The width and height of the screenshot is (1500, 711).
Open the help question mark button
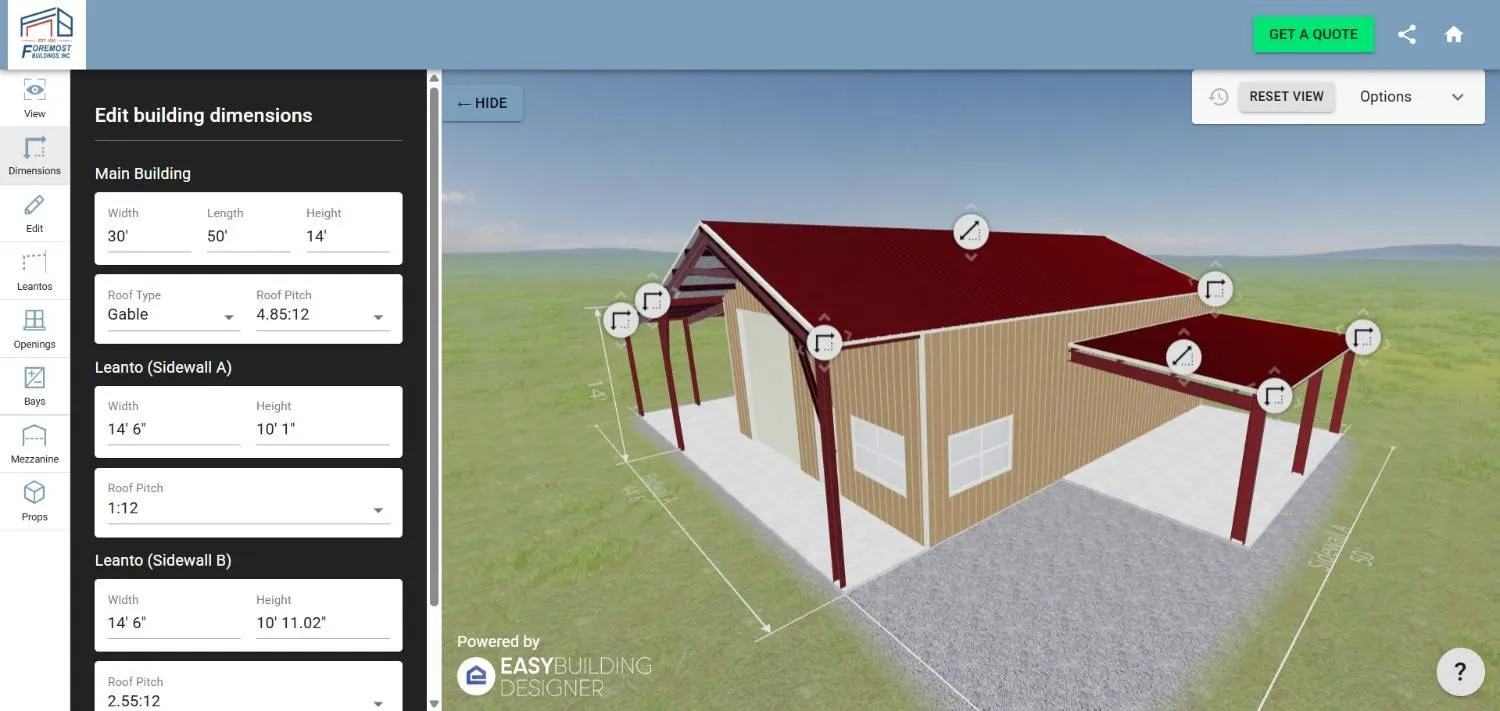(1460, 671)
